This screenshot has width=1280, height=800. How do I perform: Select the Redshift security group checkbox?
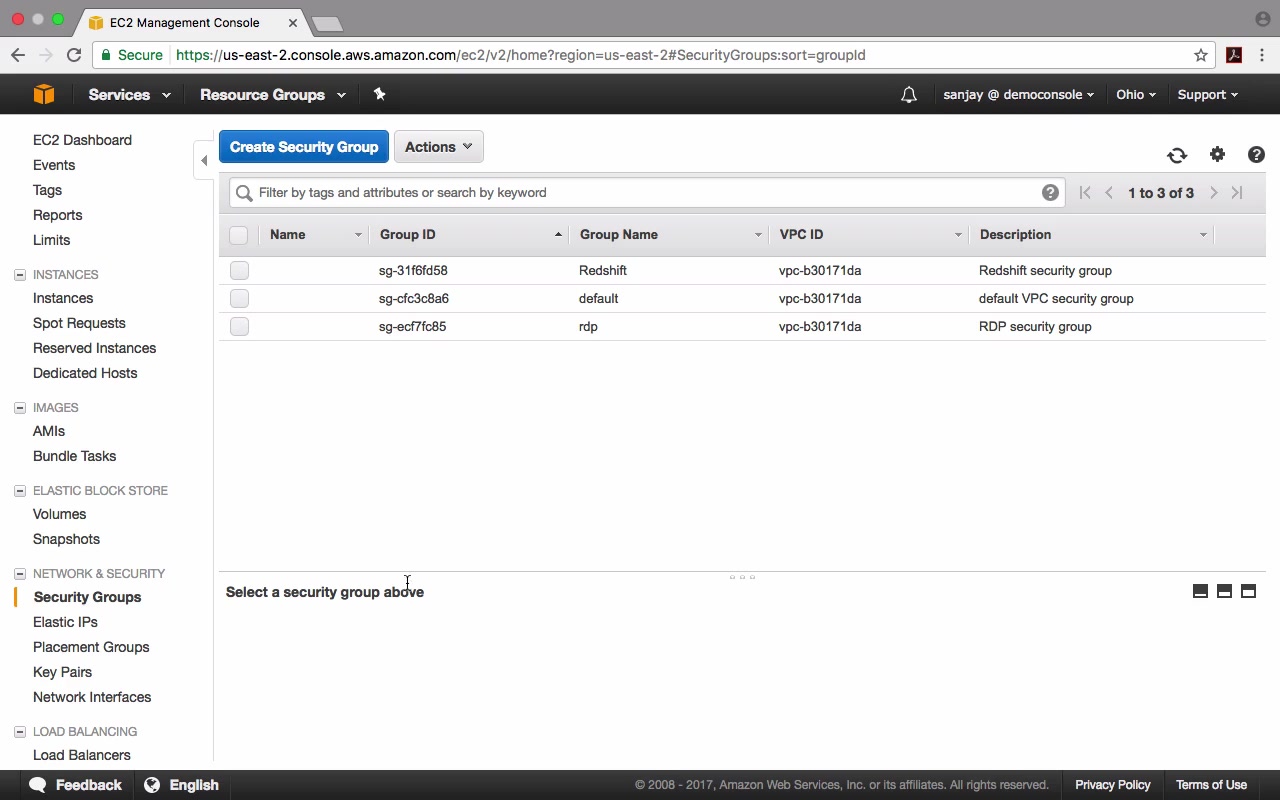click(x=239, y=270)
